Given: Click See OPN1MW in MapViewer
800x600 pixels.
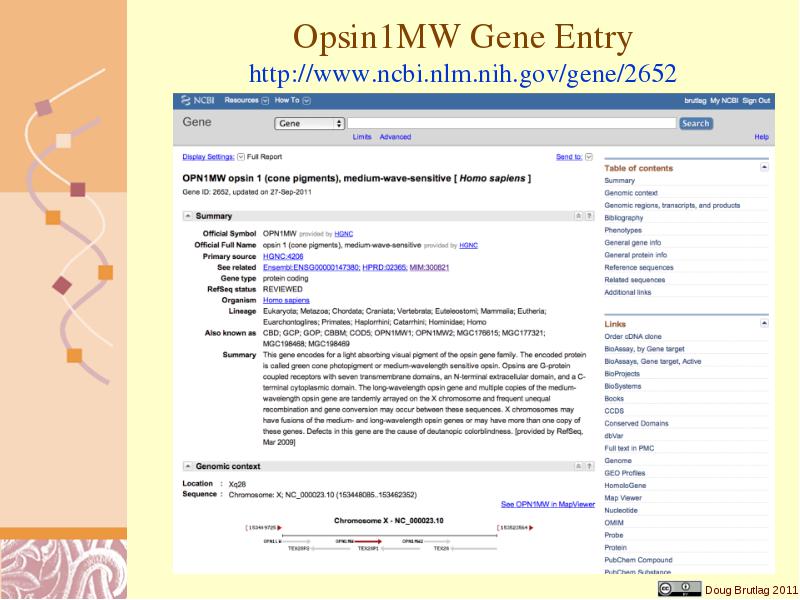Looking at the screenshot, I should click(548, 504).
